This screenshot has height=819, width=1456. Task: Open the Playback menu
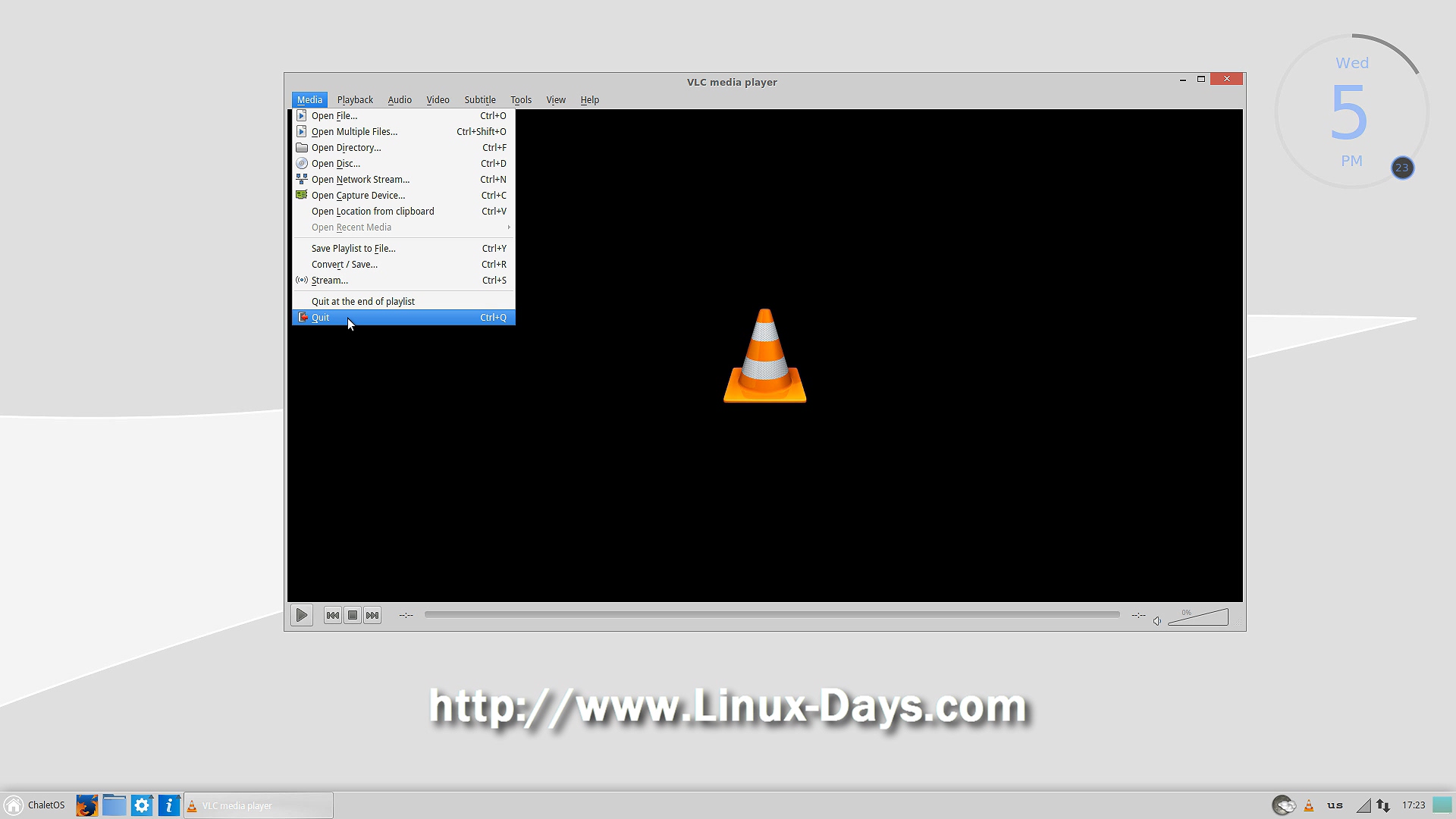pos(355,100)
